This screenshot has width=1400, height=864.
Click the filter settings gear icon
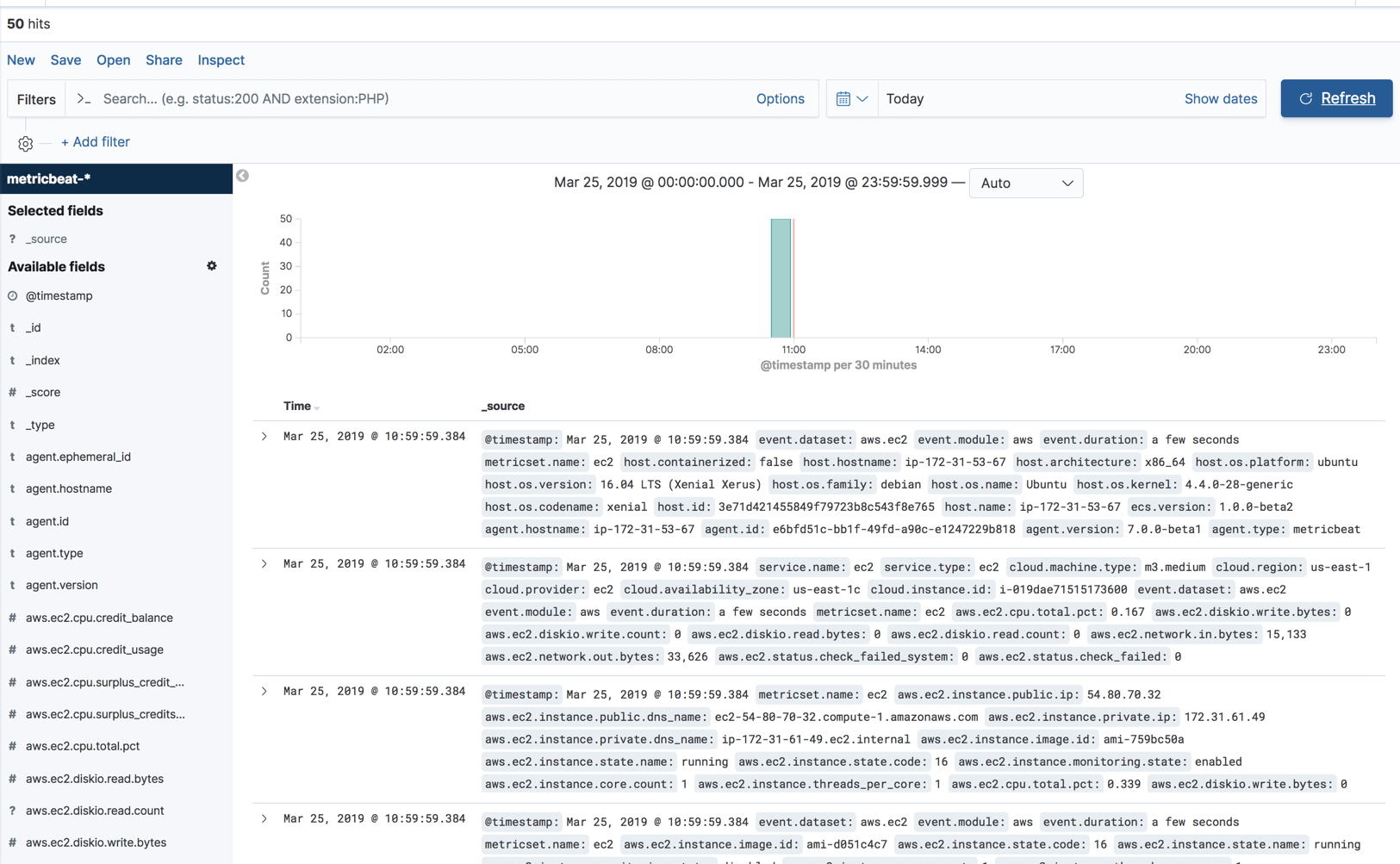click(25, 144)
